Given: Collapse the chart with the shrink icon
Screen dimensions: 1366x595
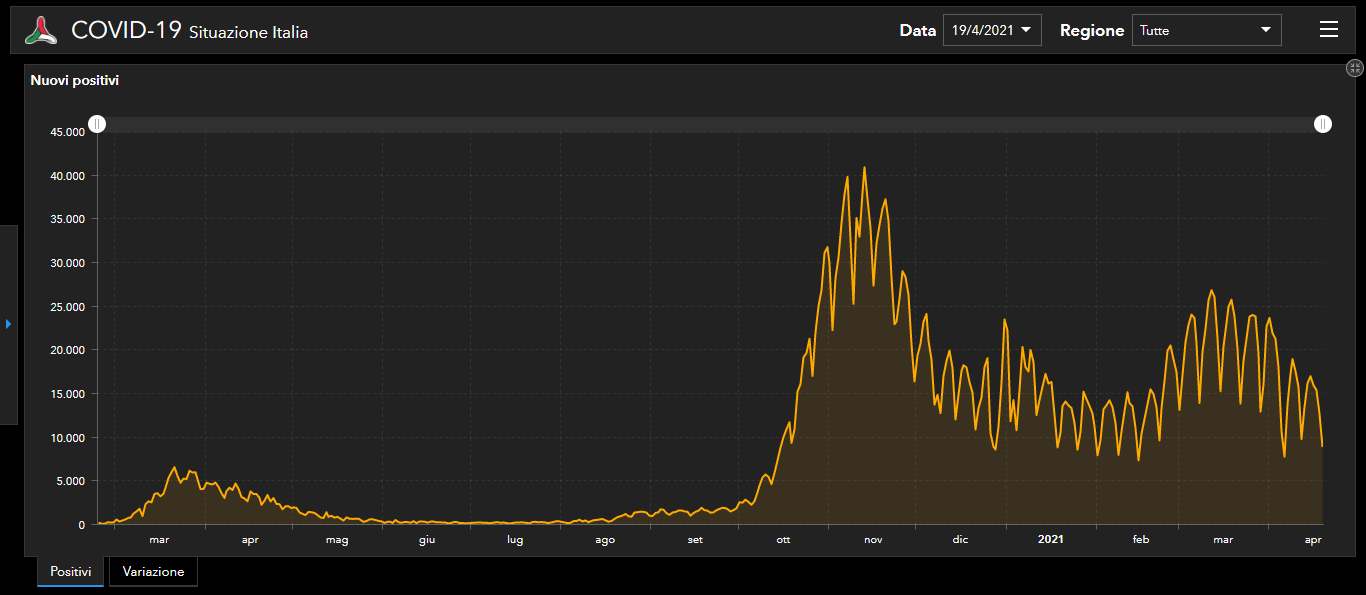Looking at the screenshot, I should pos(1354,68).
